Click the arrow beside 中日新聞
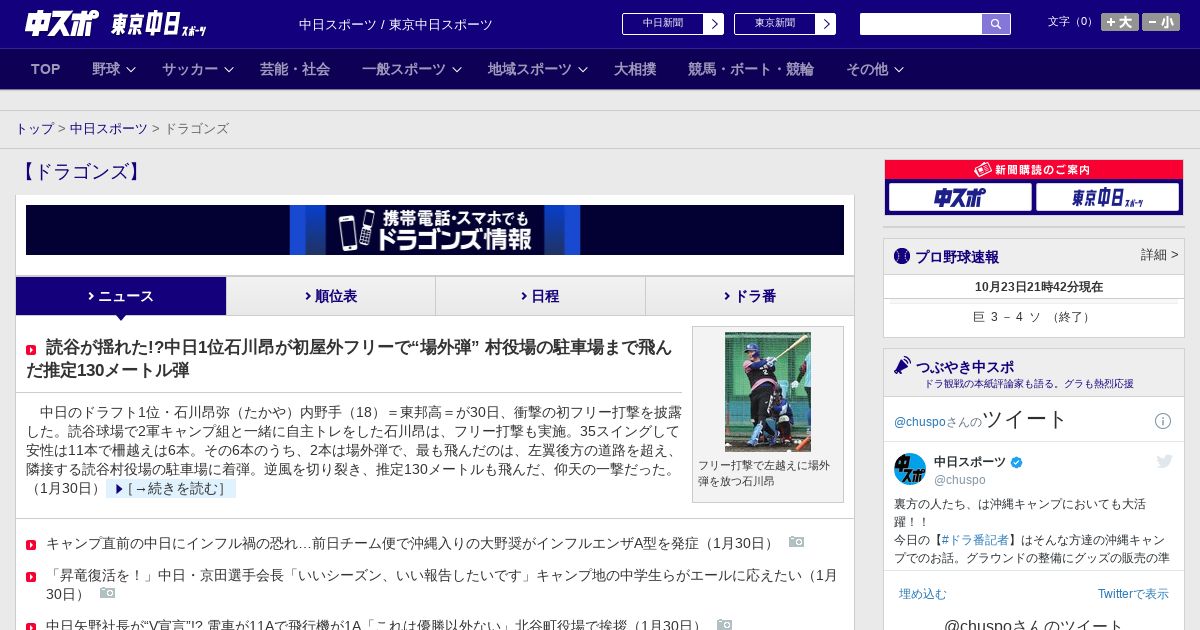Image resolution: width=1200 pixels, height=630 pixels. [x=714, y=24]
